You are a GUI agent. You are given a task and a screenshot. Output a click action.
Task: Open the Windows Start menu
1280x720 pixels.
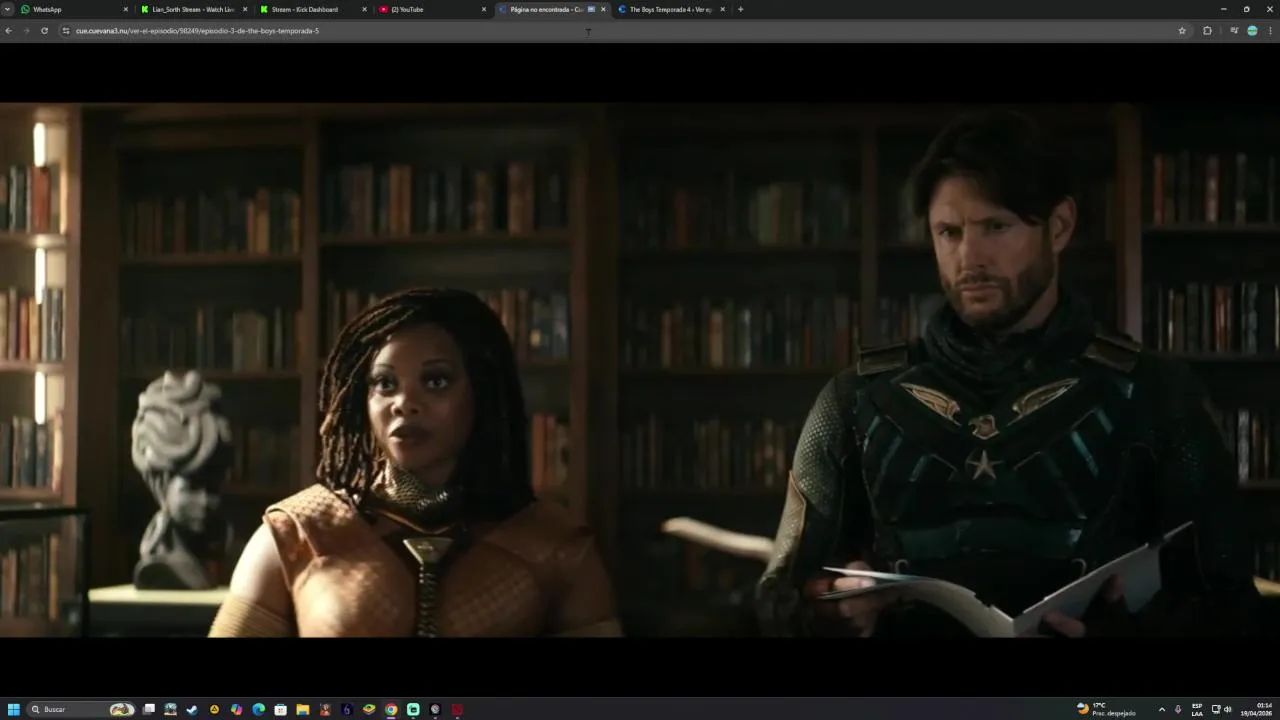14,709
